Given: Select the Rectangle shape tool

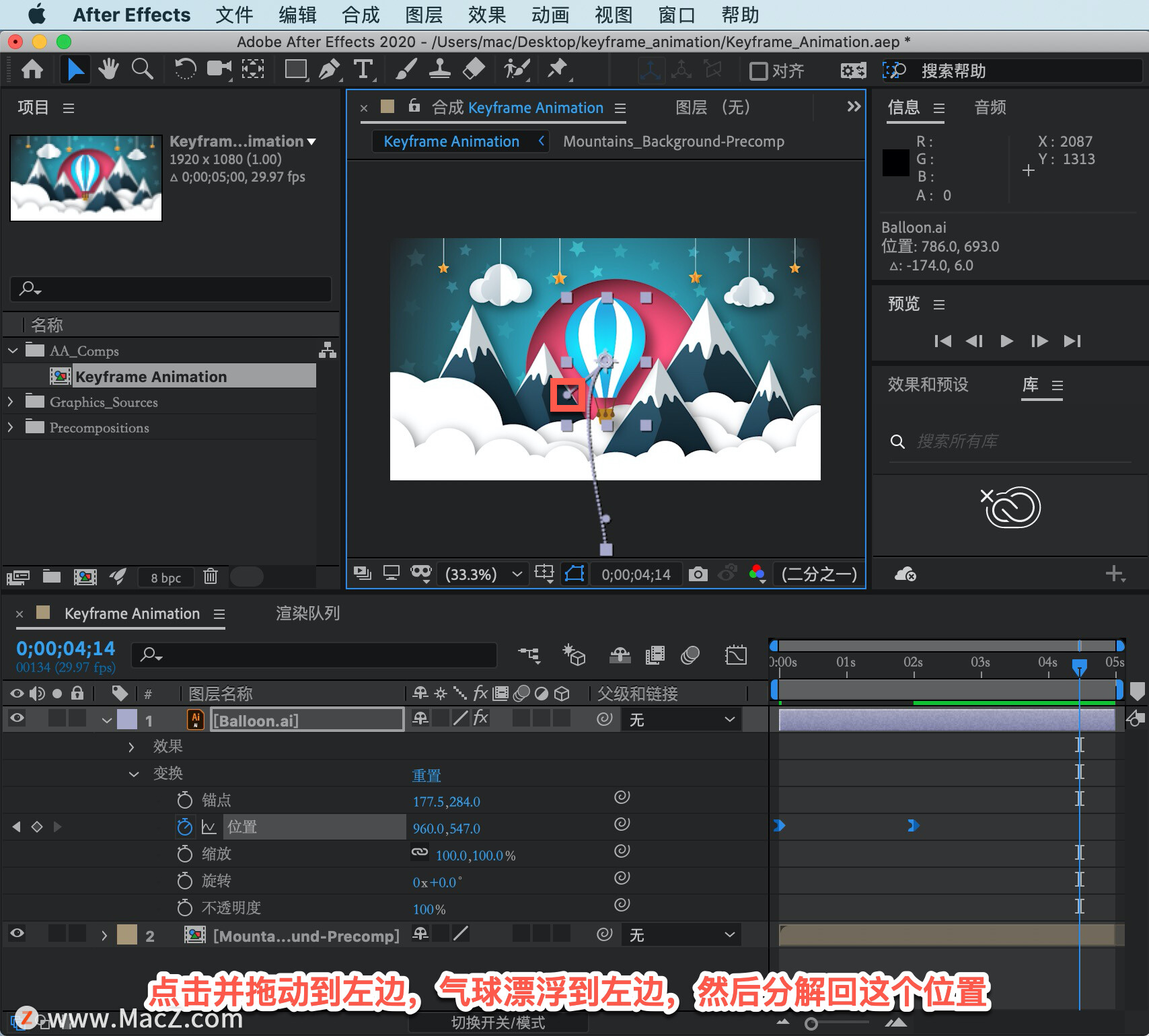Looking at the screenshot, I should pos(296,69).
